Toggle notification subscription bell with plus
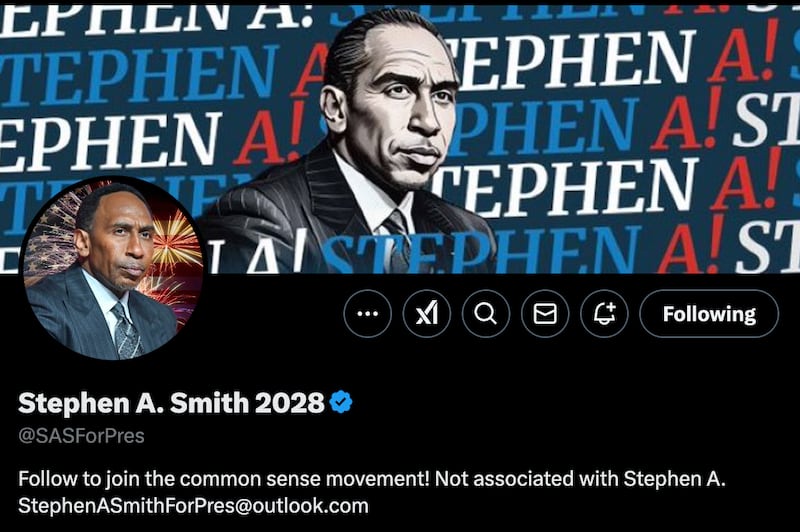Image resolution: width=800 pixels, height=532 pixels. (x=604, y=313)
